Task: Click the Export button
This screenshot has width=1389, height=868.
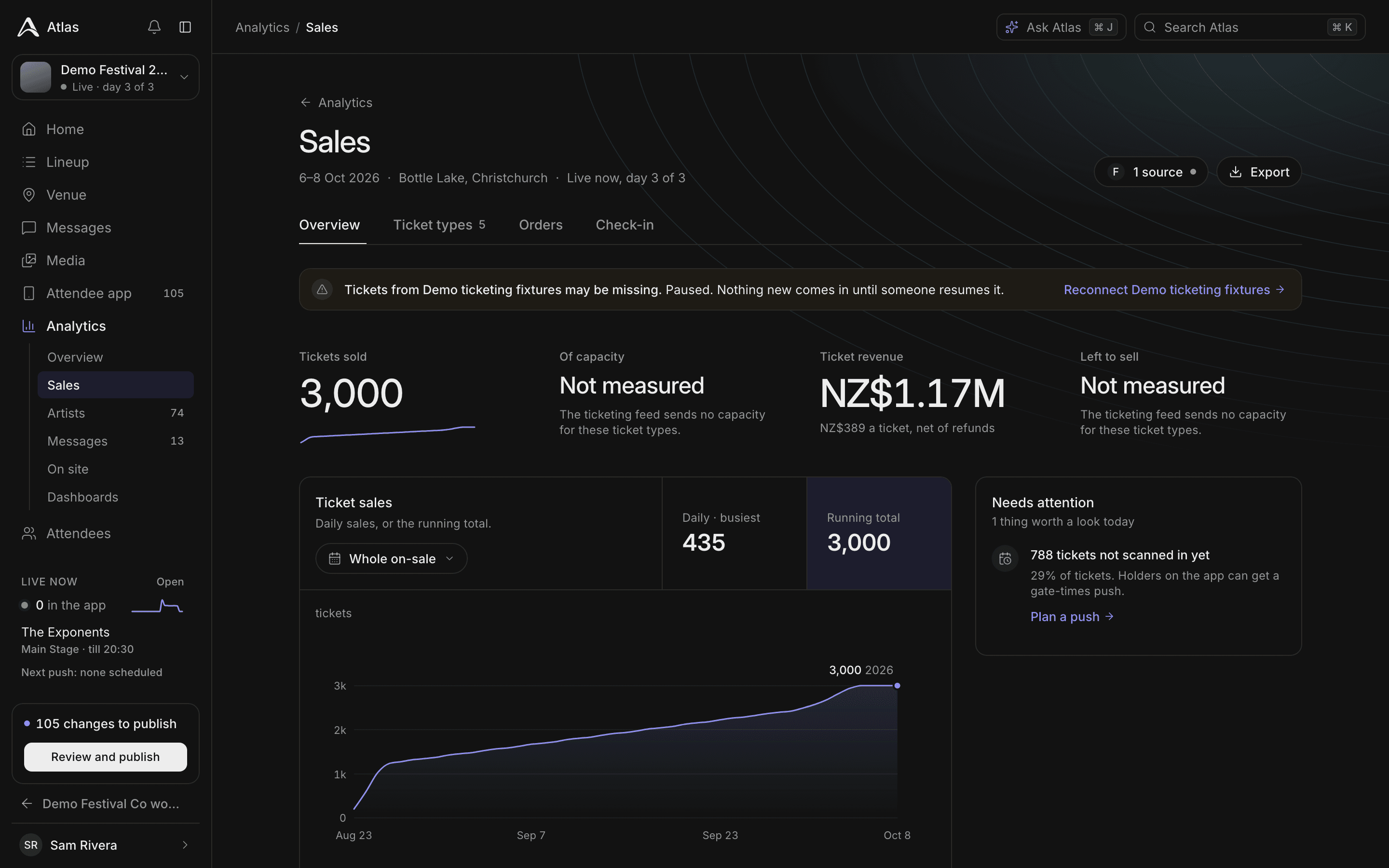Action: (x=1259, y=172)
